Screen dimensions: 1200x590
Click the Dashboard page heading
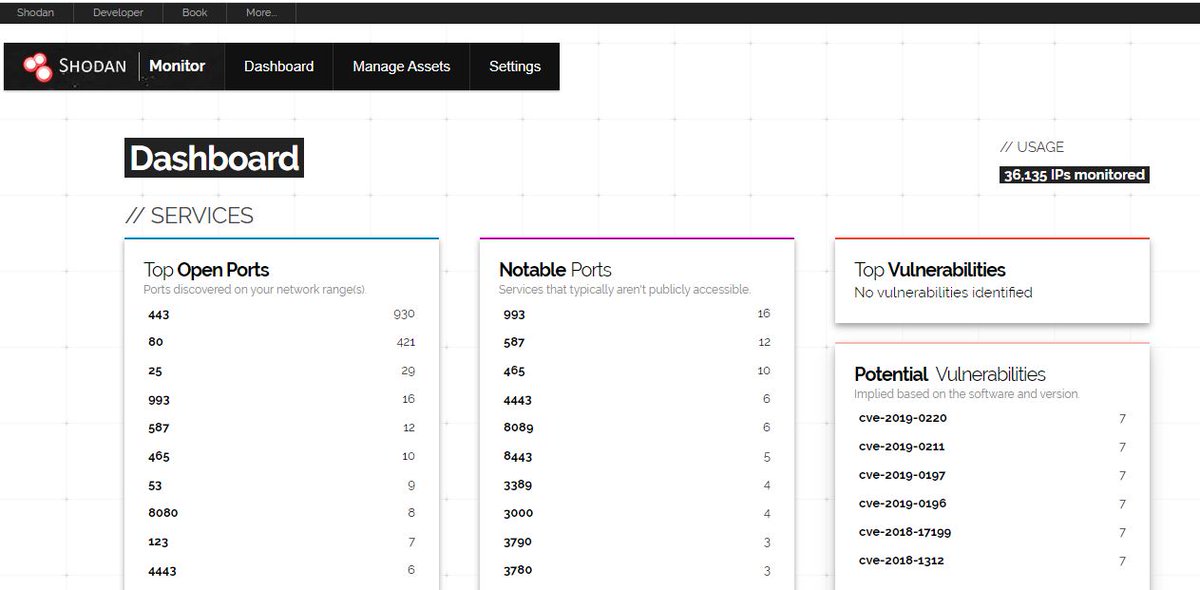coord(214,158)
